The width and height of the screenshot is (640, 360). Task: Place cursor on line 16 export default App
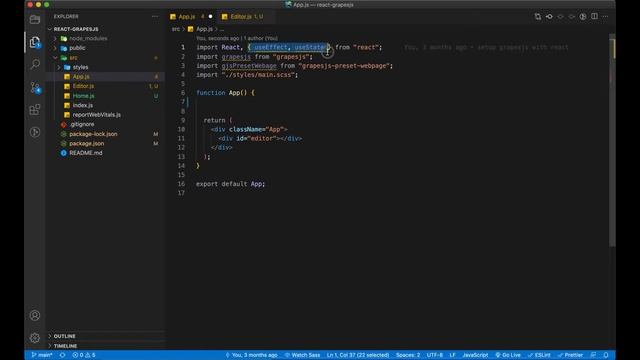coord(230,184)
